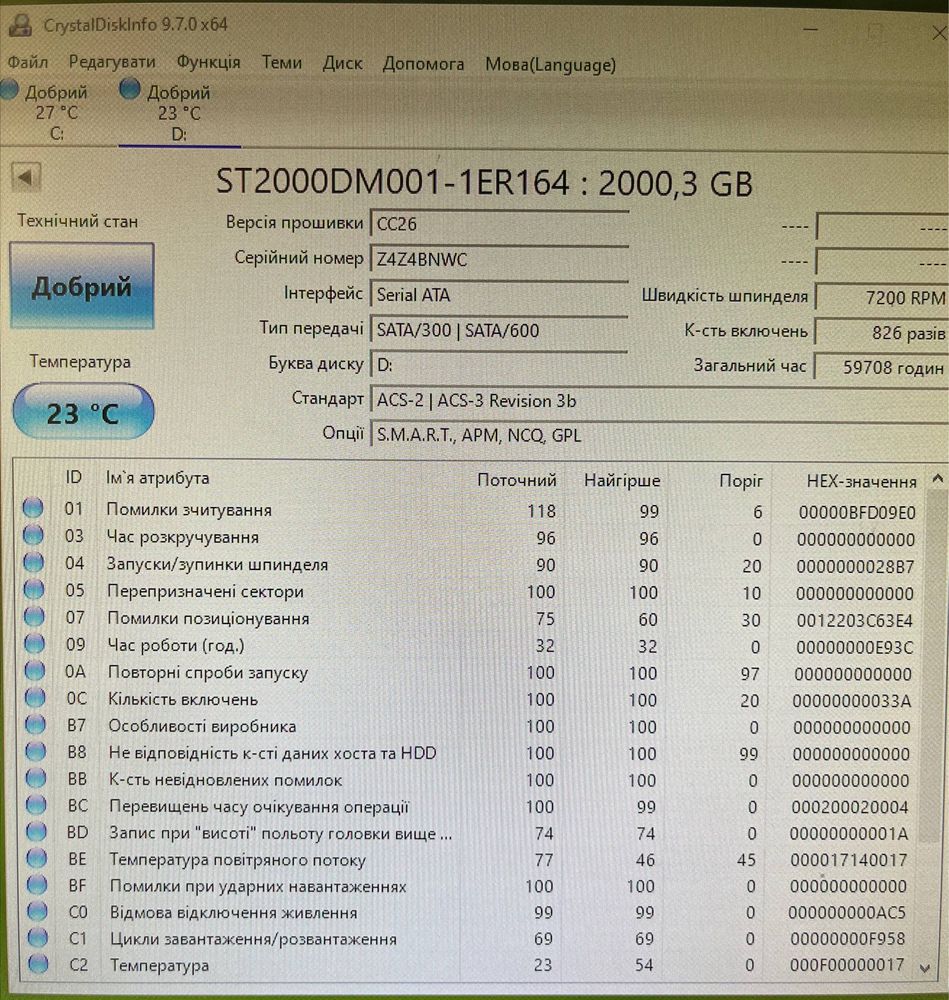Open the Допомога menu
Viewport: 949px width, 1000px height.
423,64
